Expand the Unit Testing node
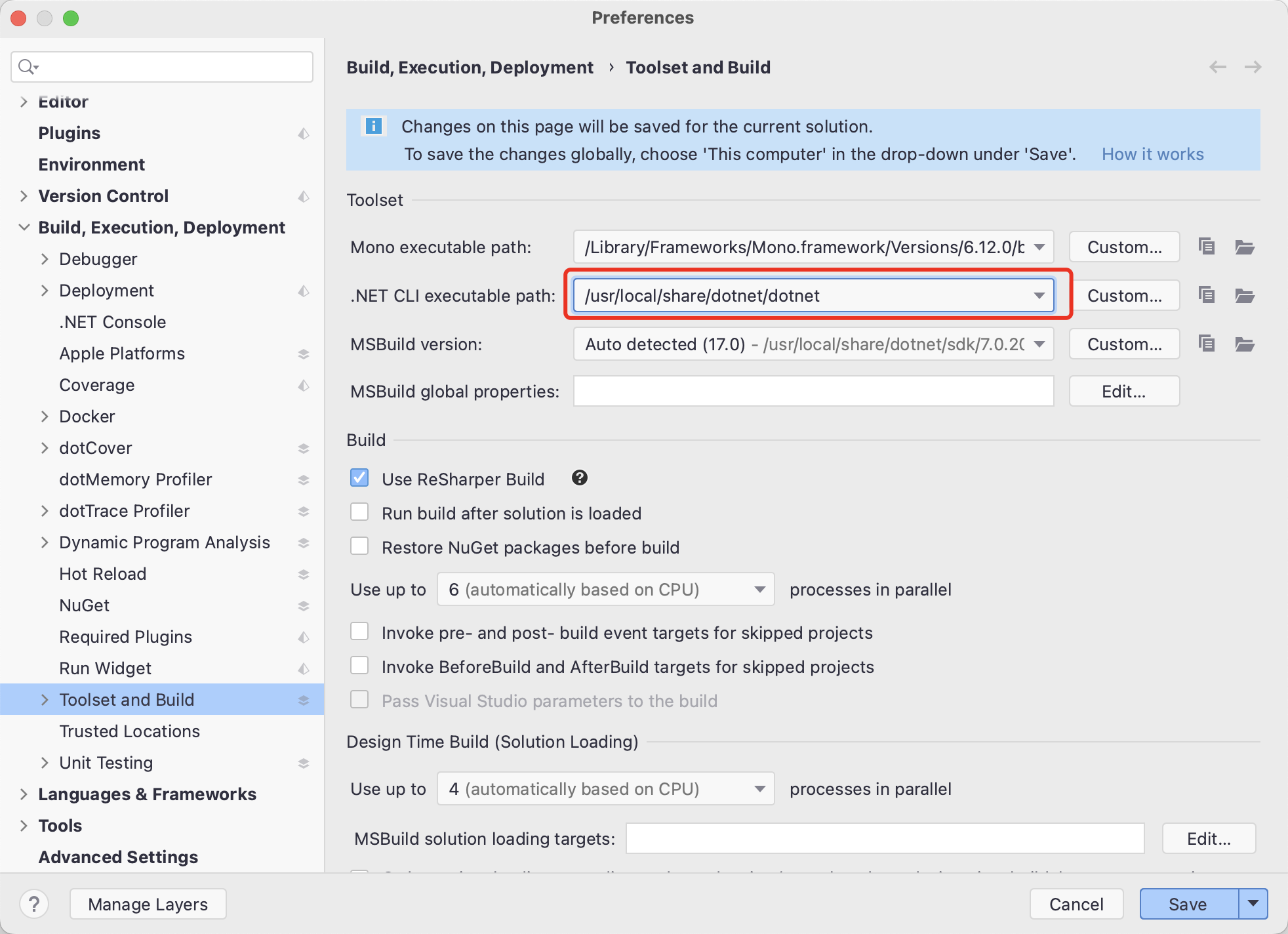Image resolution: width=1288 pixels, height=934 pixels. pos(45,763)
